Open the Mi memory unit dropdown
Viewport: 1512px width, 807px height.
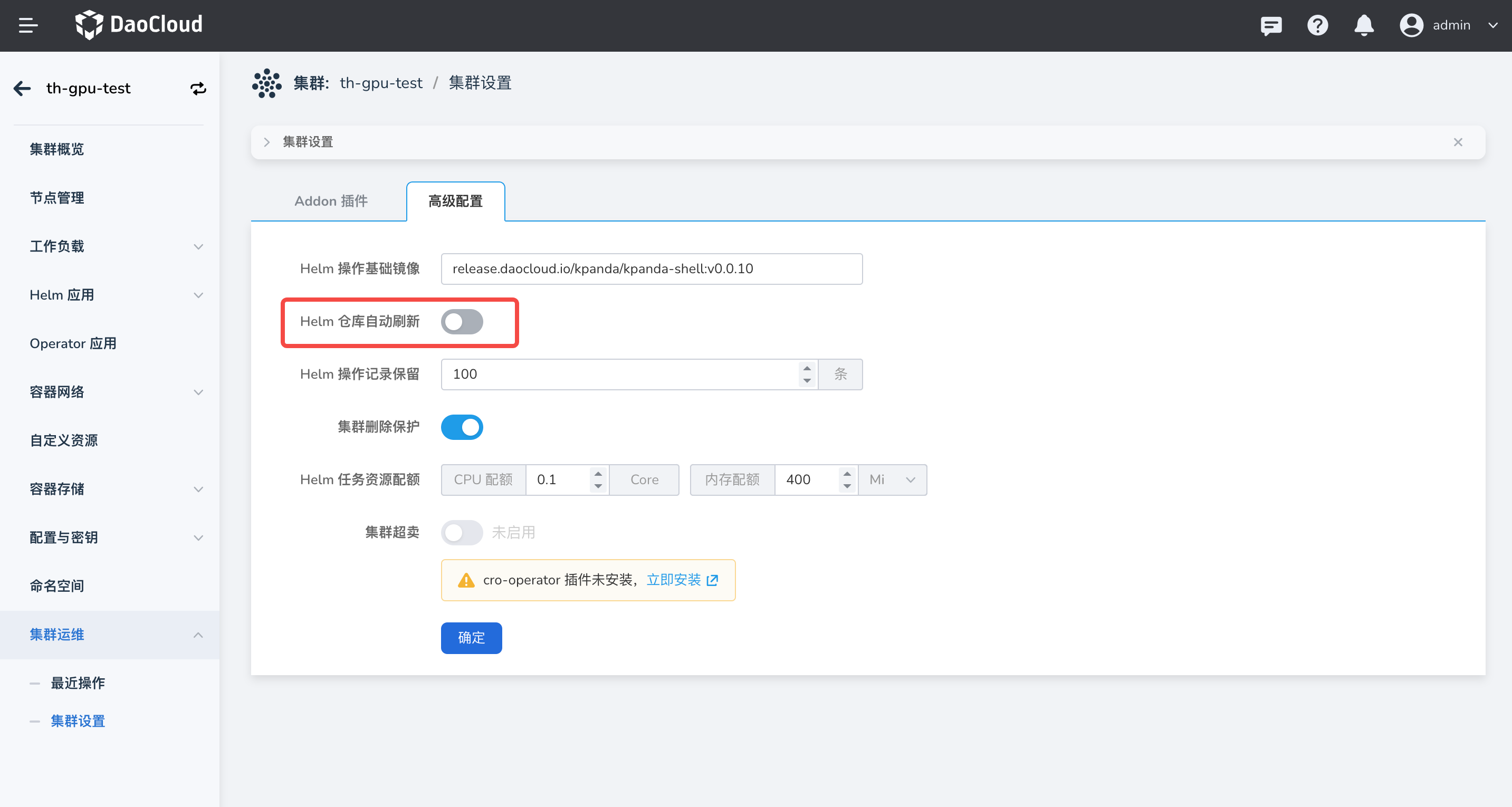[x=892, y=479]
